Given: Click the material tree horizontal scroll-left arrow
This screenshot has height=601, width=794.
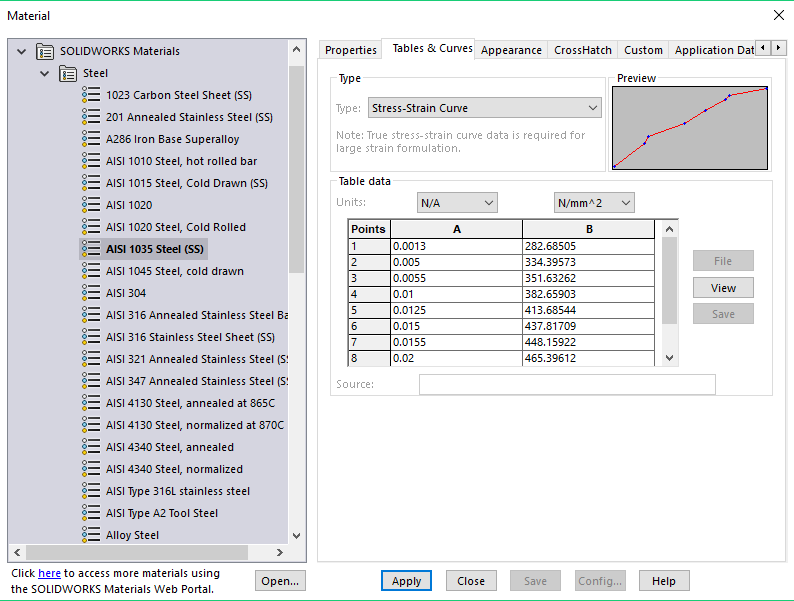Looking at the screenshot, I should tap(17, 552).
